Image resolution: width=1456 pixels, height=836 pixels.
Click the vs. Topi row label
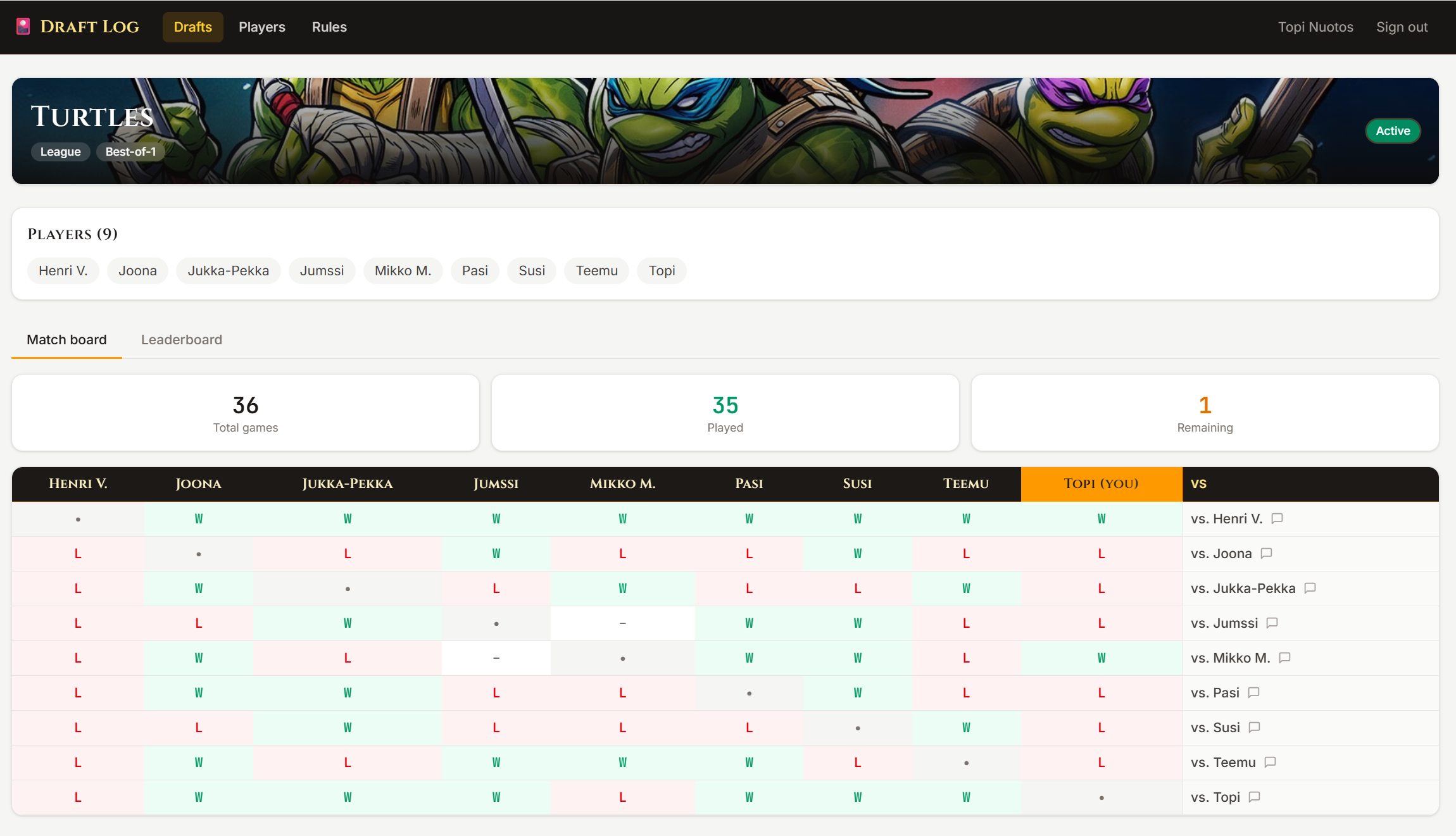tap(1215, 797)
